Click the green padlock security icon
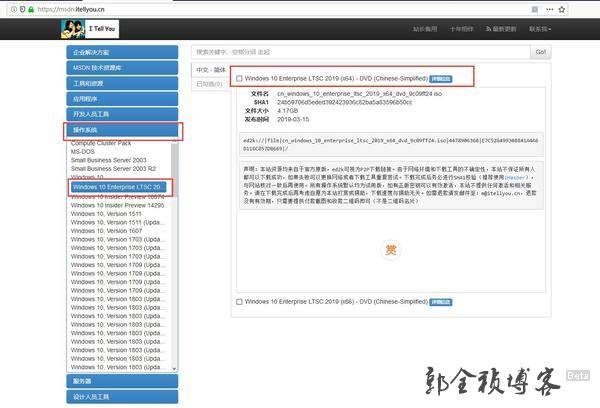The image size is (600, 408). 31,9
